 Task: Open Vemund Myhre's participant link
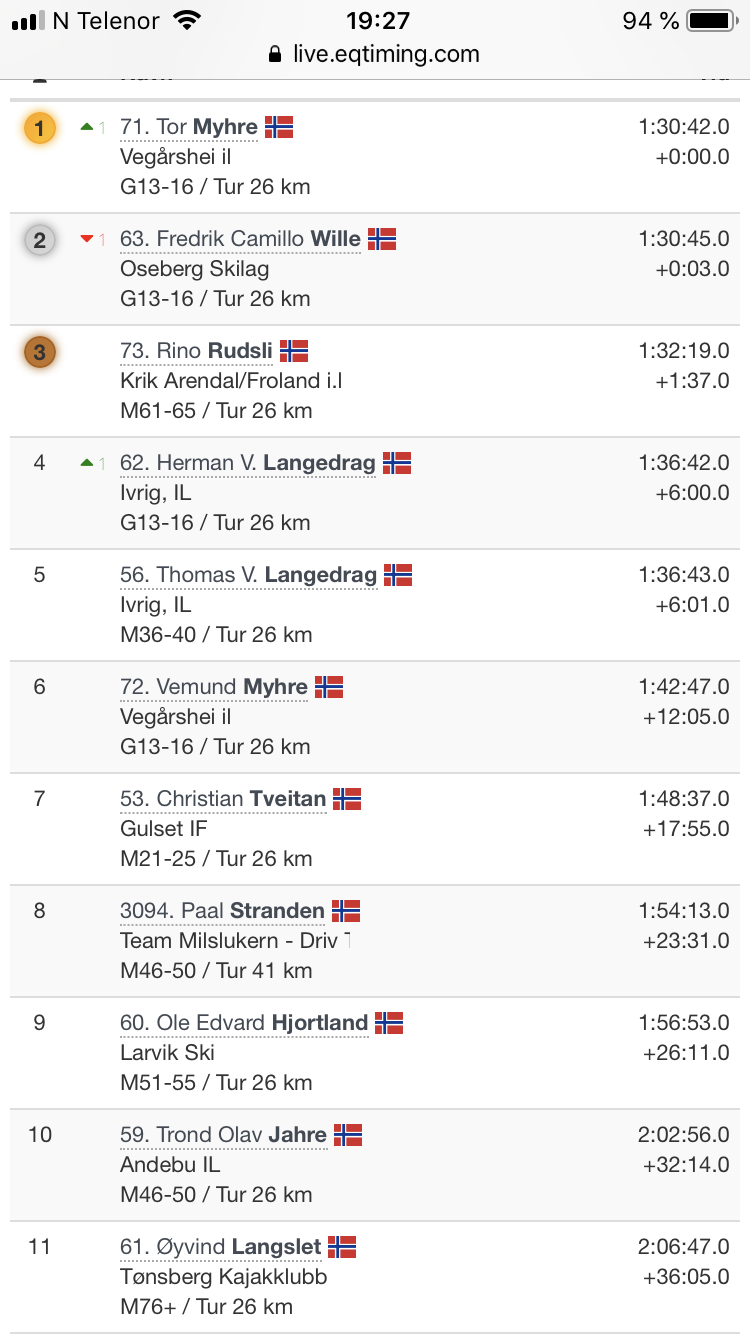[x=214, y=687]
